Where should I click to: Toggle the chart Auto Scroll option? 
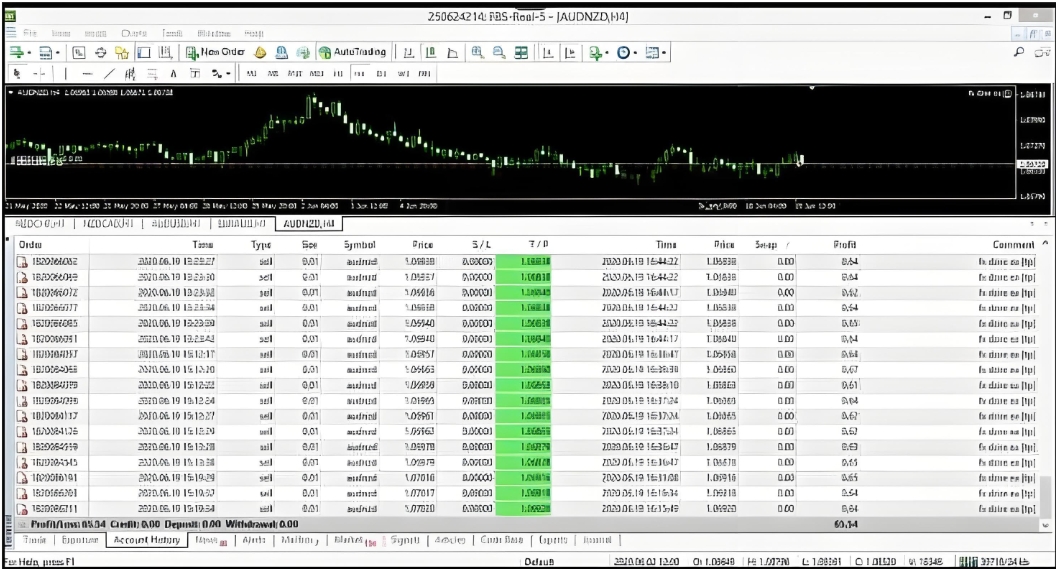pos(548,52)
